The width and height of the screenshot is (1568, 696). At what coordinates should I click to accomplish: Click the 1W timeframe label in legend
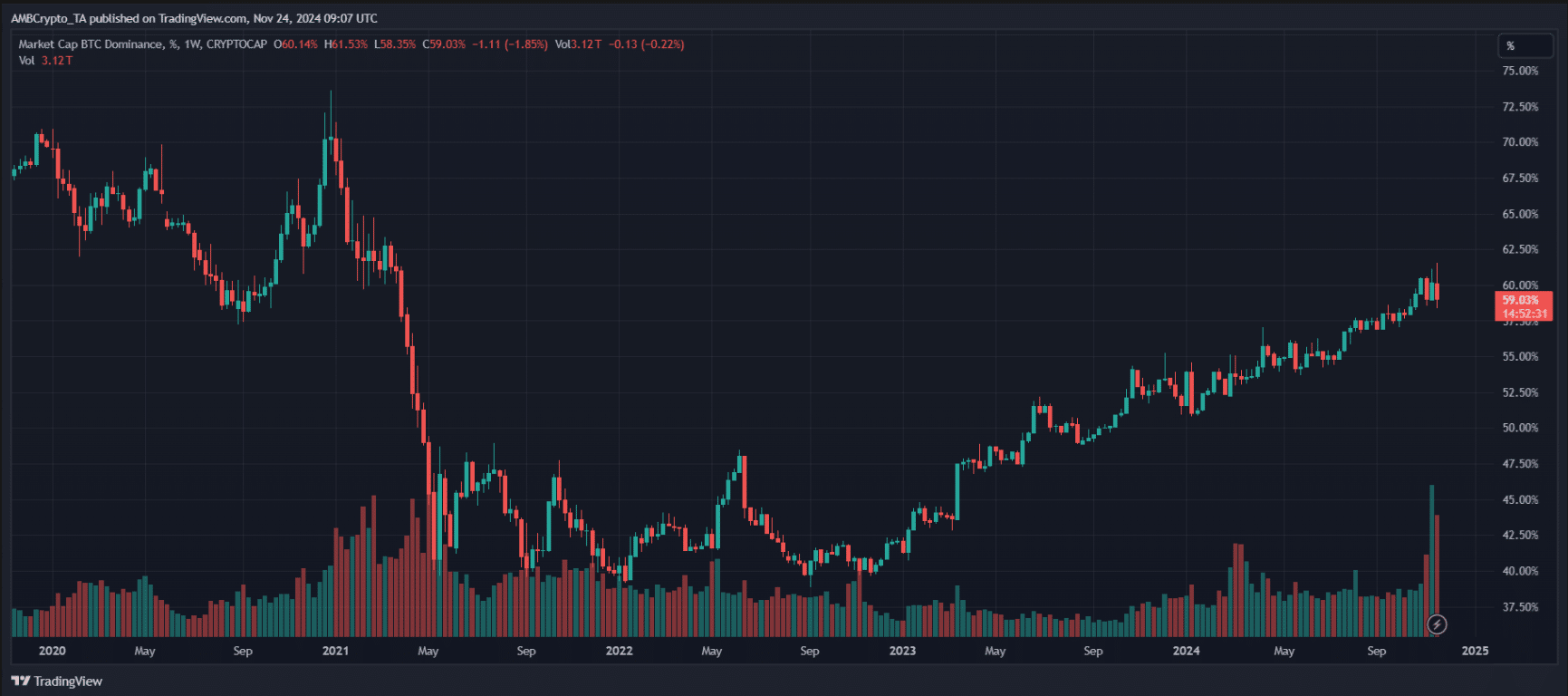click(x=192, y=43)
